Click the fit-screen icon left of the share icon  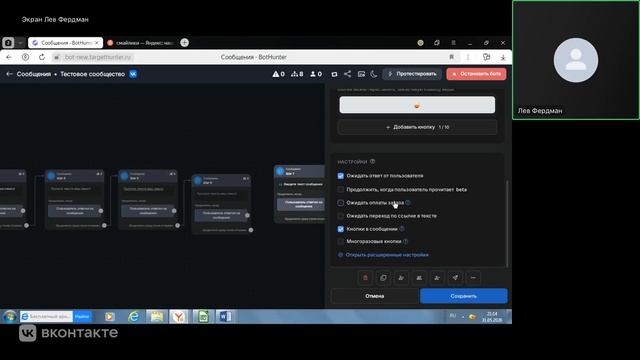[334, 74]
